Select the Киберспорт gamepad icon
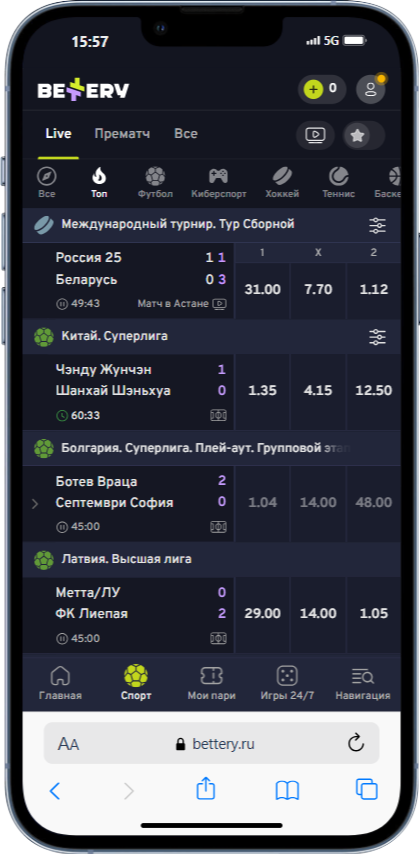This screenshot has width=420, height=854. (218, 176)
